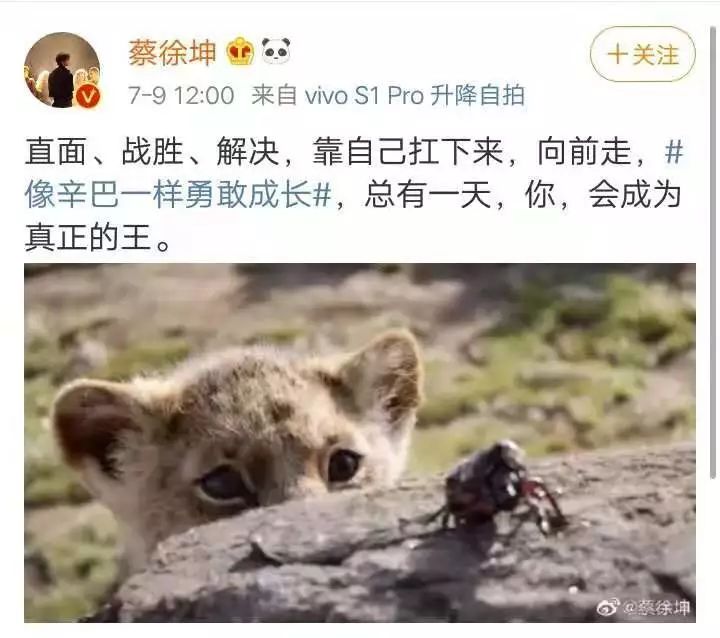Click the orange V verification badge
The width and height of the screenshot is (720, 638).
(88, 97)
